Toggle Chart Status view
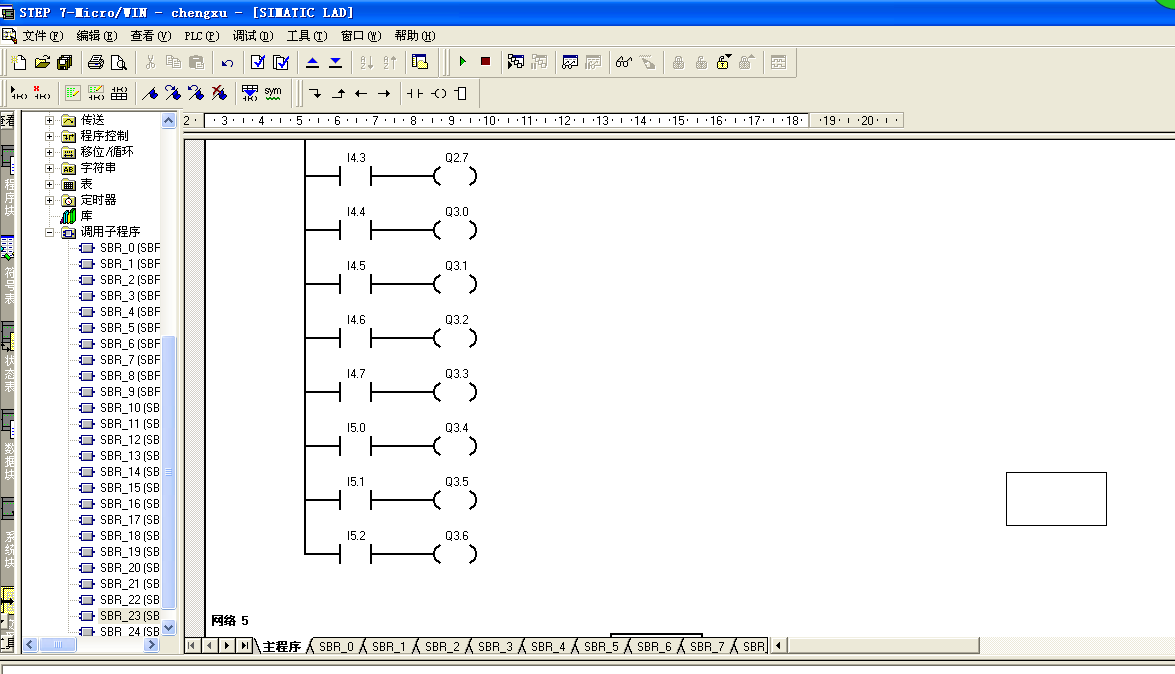Image resolution: width=1175 pixels, height=674 pixels. click(x=570, y=62)
